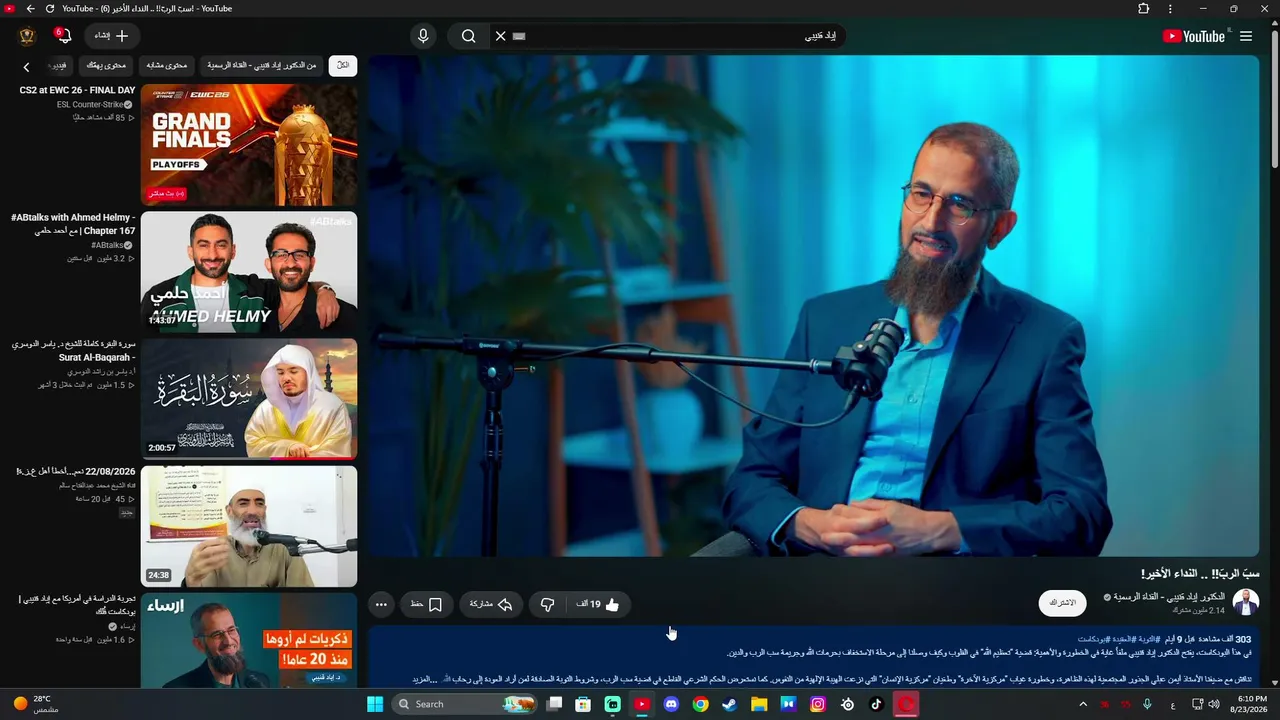Open weather widget showing 28°C
The image size is (1280, 720).
pyautogui.click(x=37, y=704)
